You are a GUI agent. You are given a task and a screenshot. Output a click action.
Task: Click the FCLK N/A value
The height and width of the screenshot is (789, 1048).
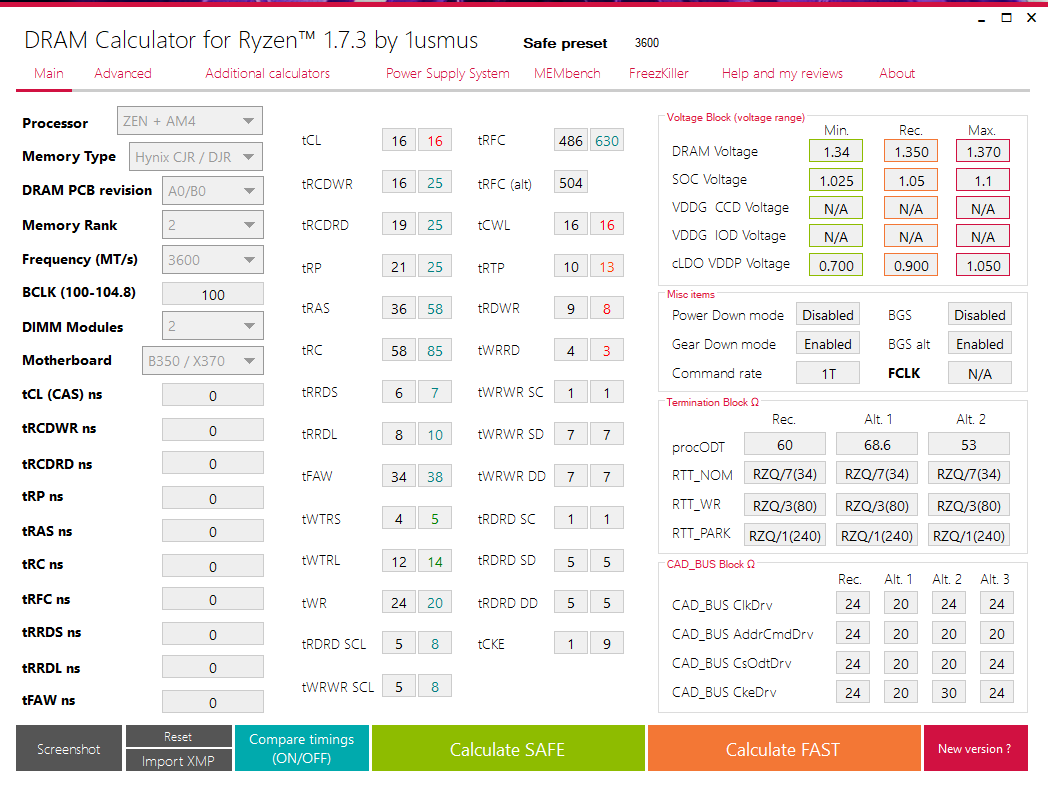pyautogui.click(x=980, y=373)
